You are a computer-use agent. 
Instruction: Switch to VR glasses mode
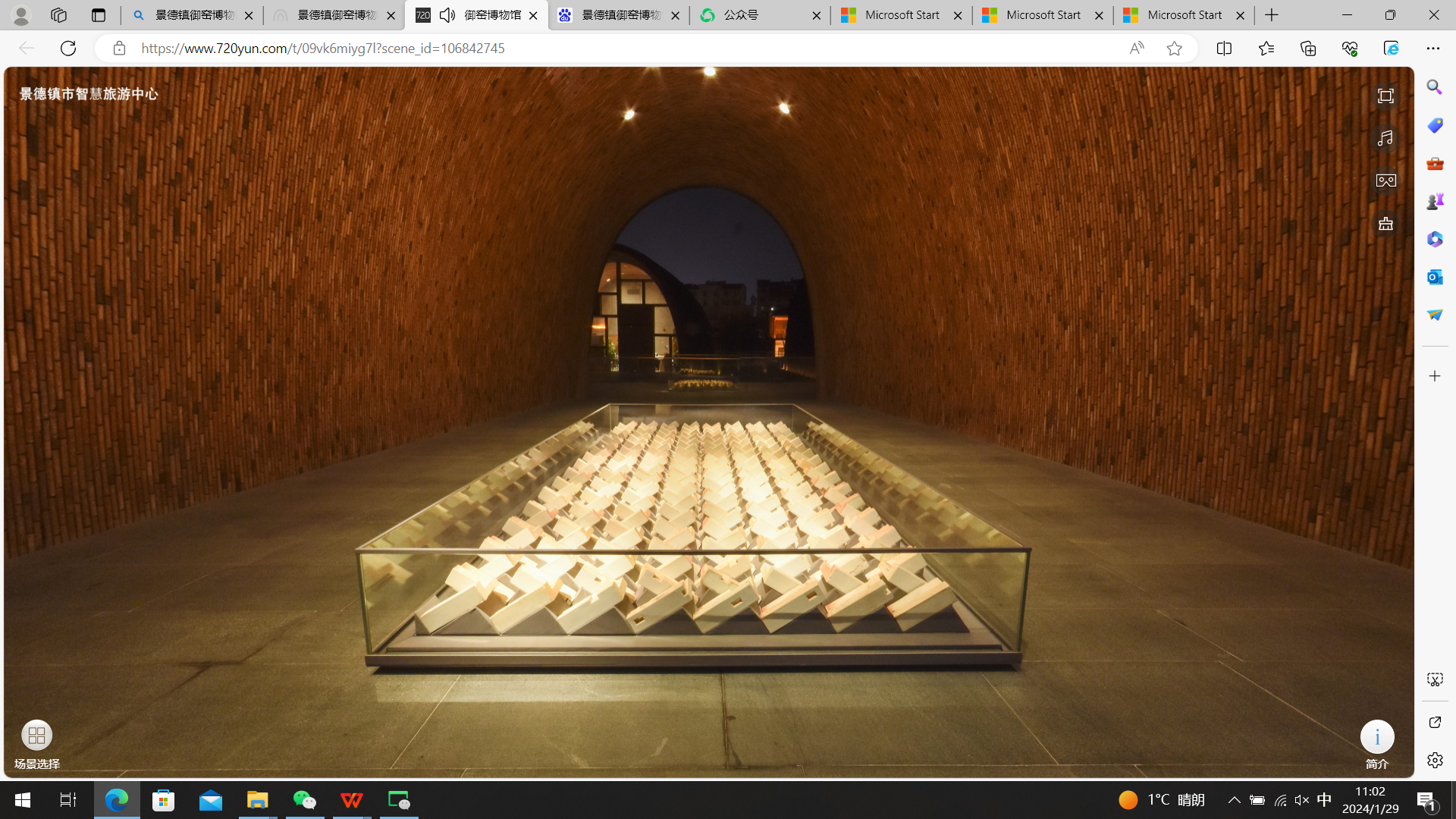coord(1385,180)
